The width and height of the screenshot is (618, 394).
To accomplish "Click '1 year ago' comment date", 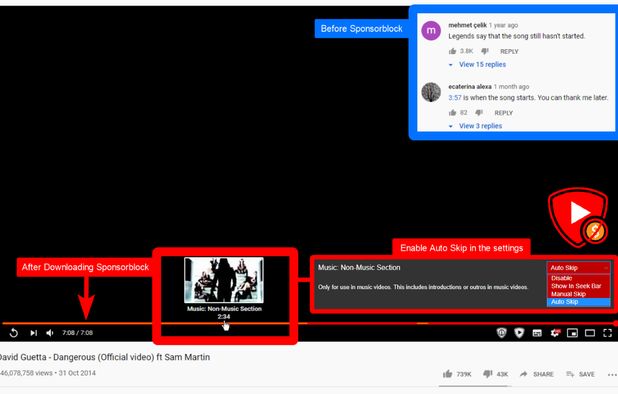I will point(503,25).
